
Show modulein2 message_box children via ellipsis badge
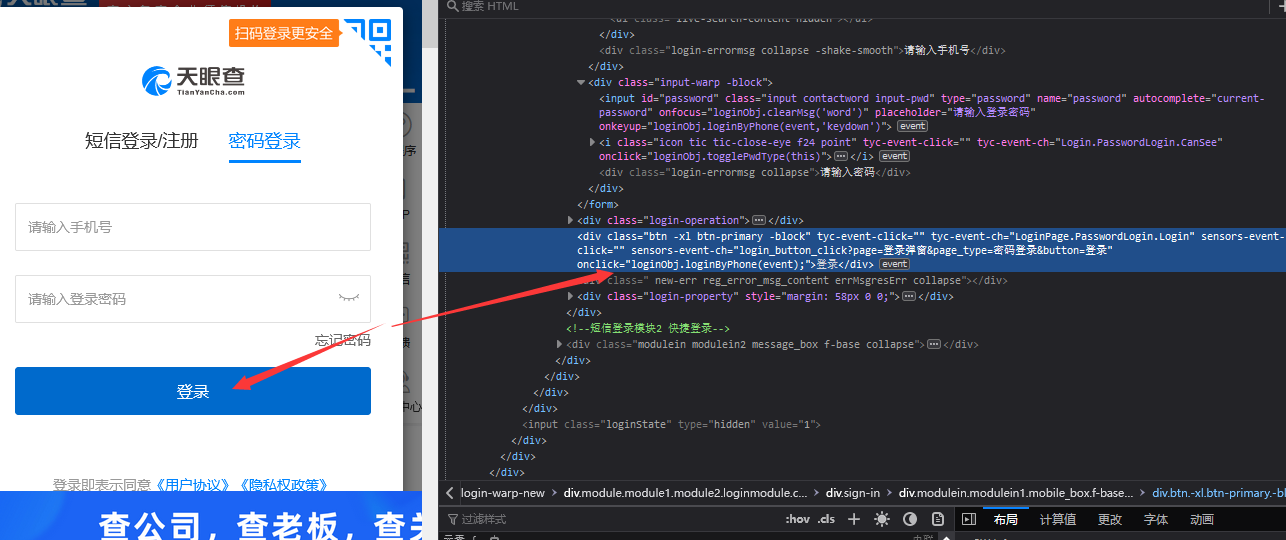pyautogui.click(x=933, y=344)
